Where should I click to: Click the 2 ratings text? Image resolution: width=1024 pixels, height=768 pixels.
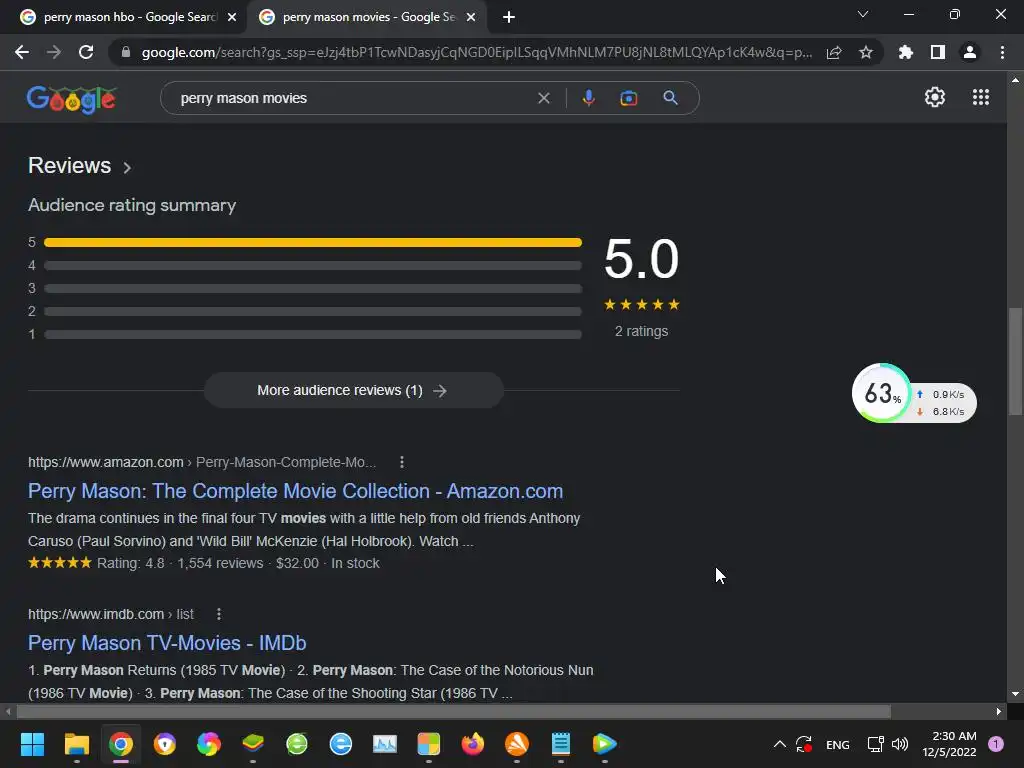tap(641, 331)
